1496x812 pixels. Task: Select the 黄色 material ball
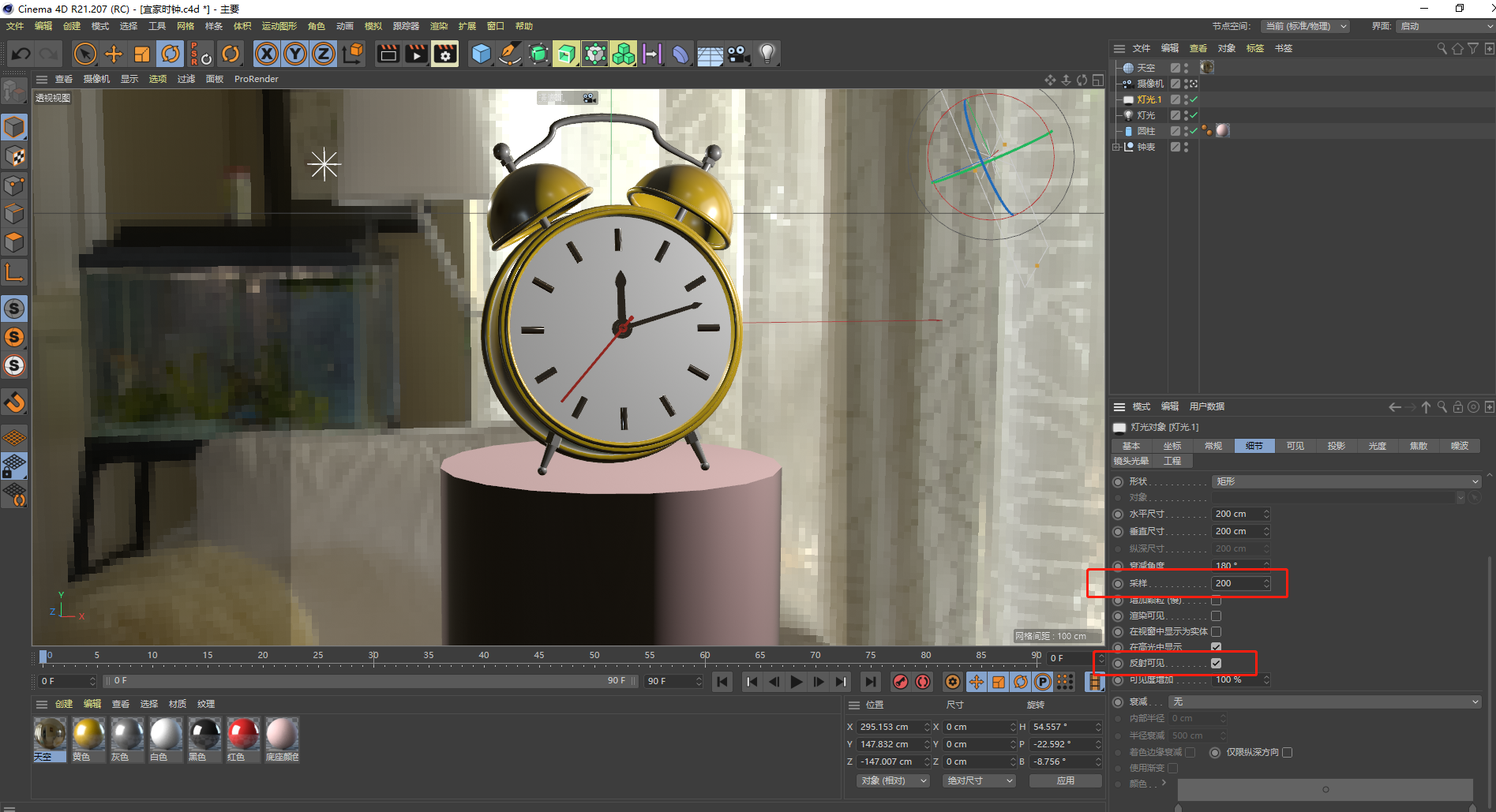[88, 739]
